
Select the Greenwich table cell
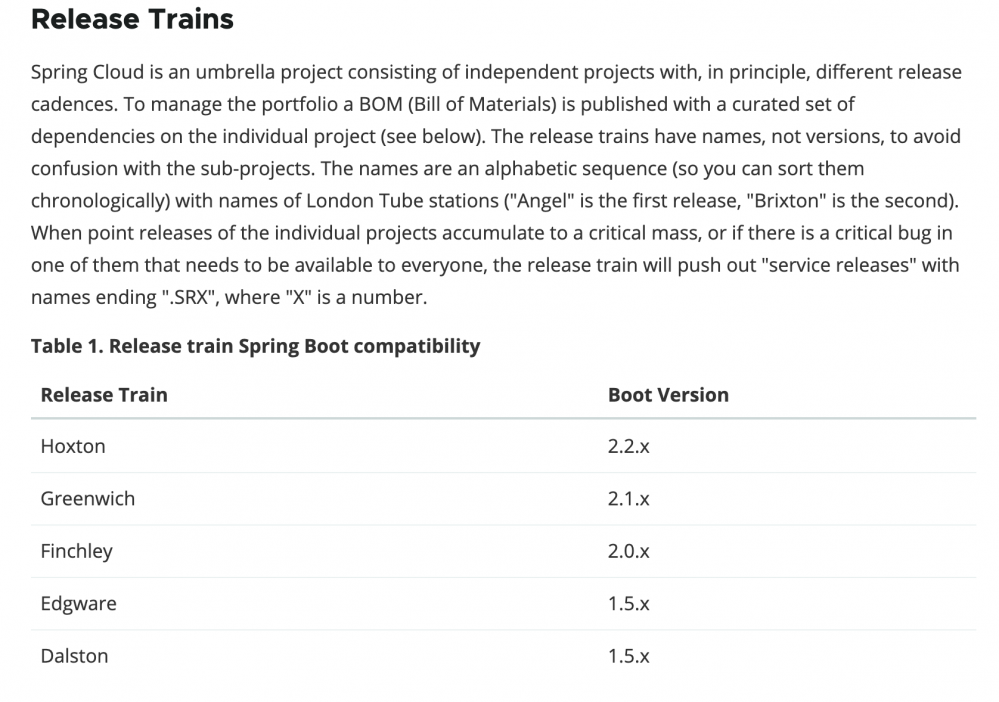[x=88, y=499]
